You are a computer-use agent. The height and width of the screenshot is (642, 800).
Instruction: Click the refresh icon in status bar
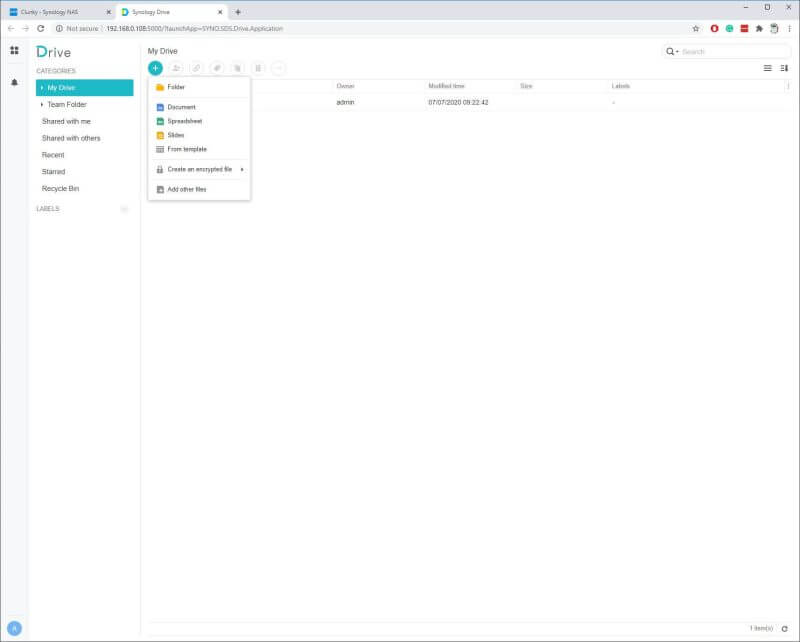click(785, 629)
